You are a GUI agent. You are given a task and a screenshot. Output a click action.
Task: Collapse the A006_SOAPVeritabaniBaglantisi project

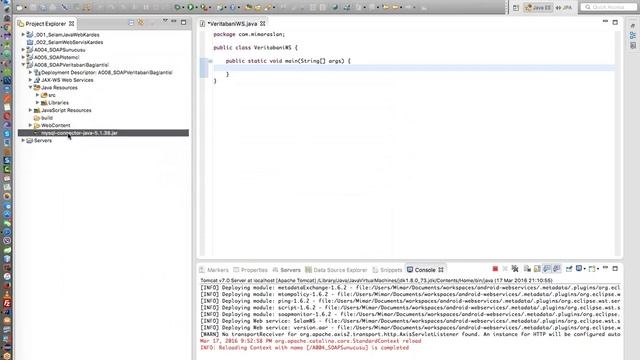(23, 65)
